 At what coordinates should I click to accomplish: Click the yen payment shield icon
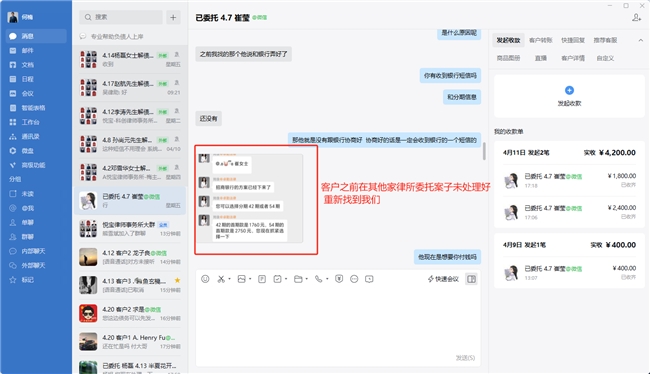click(339, 279)
